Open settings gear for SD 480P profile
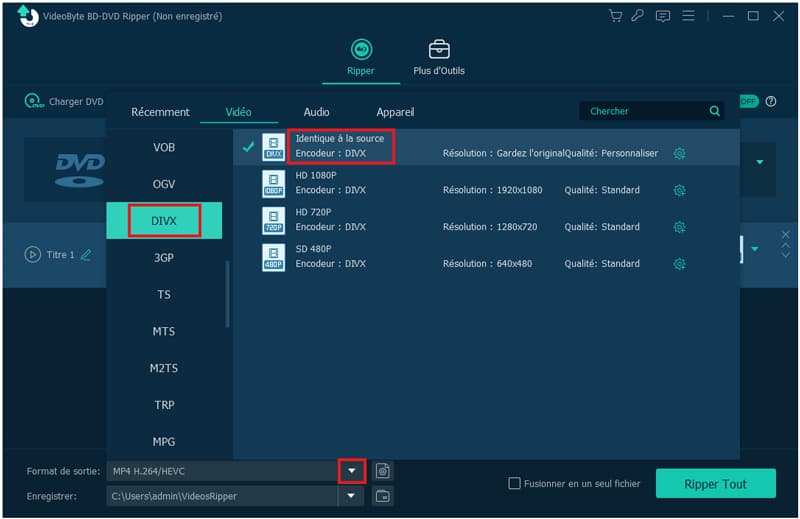This screenshot has height=519, width=800. [x=680, y=264]
